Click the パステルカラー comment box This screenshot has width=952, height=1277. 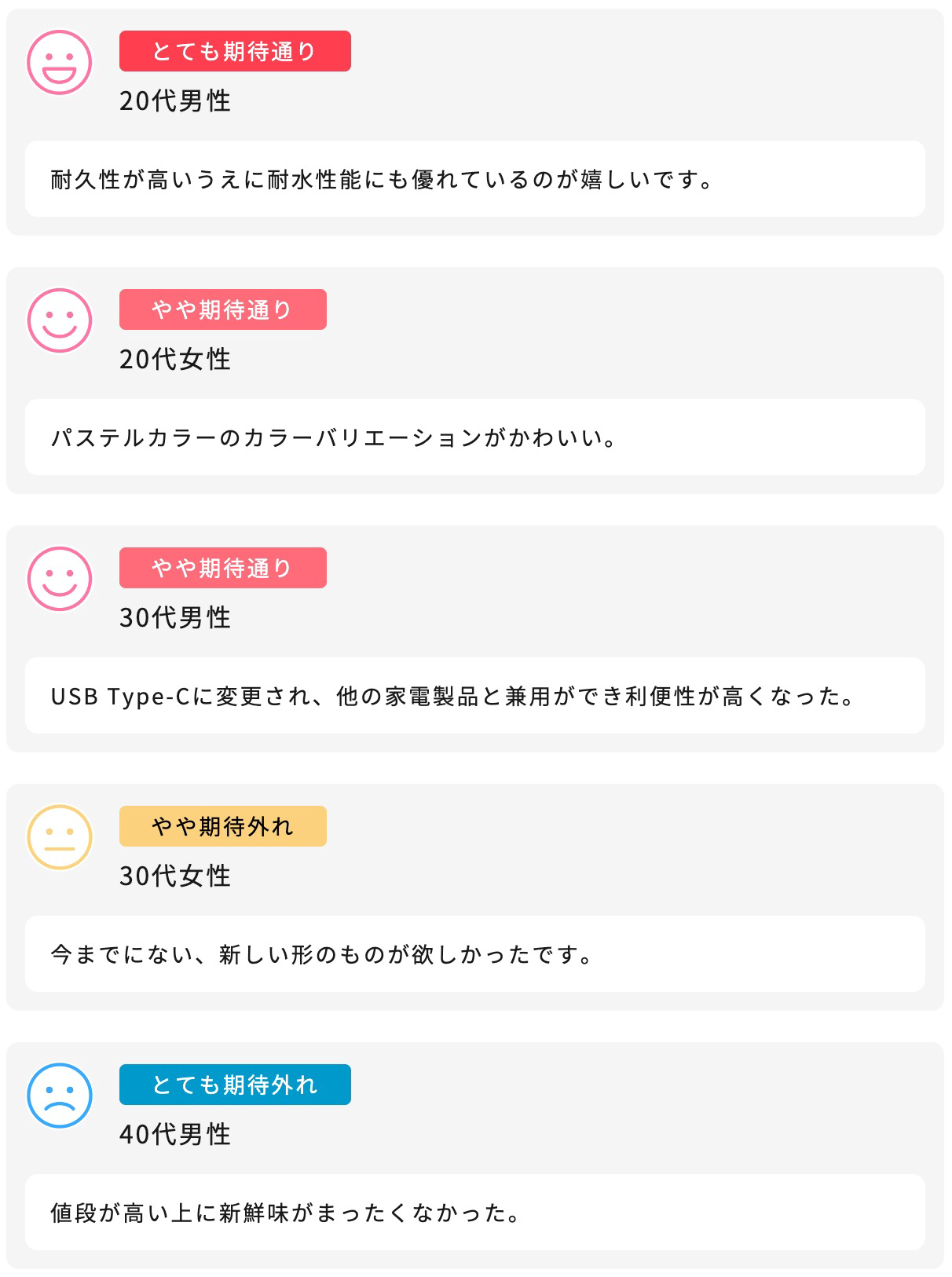(474, 437)
